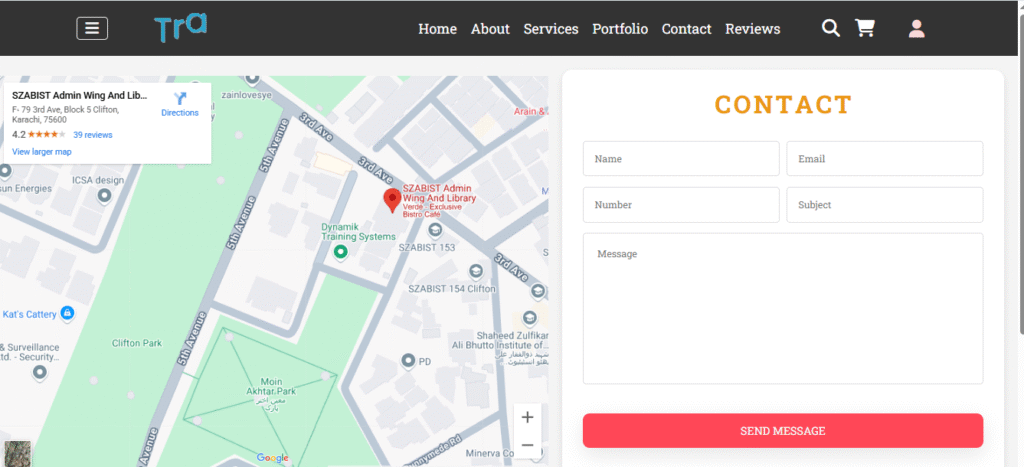Click the Google logo on the map

272,458
